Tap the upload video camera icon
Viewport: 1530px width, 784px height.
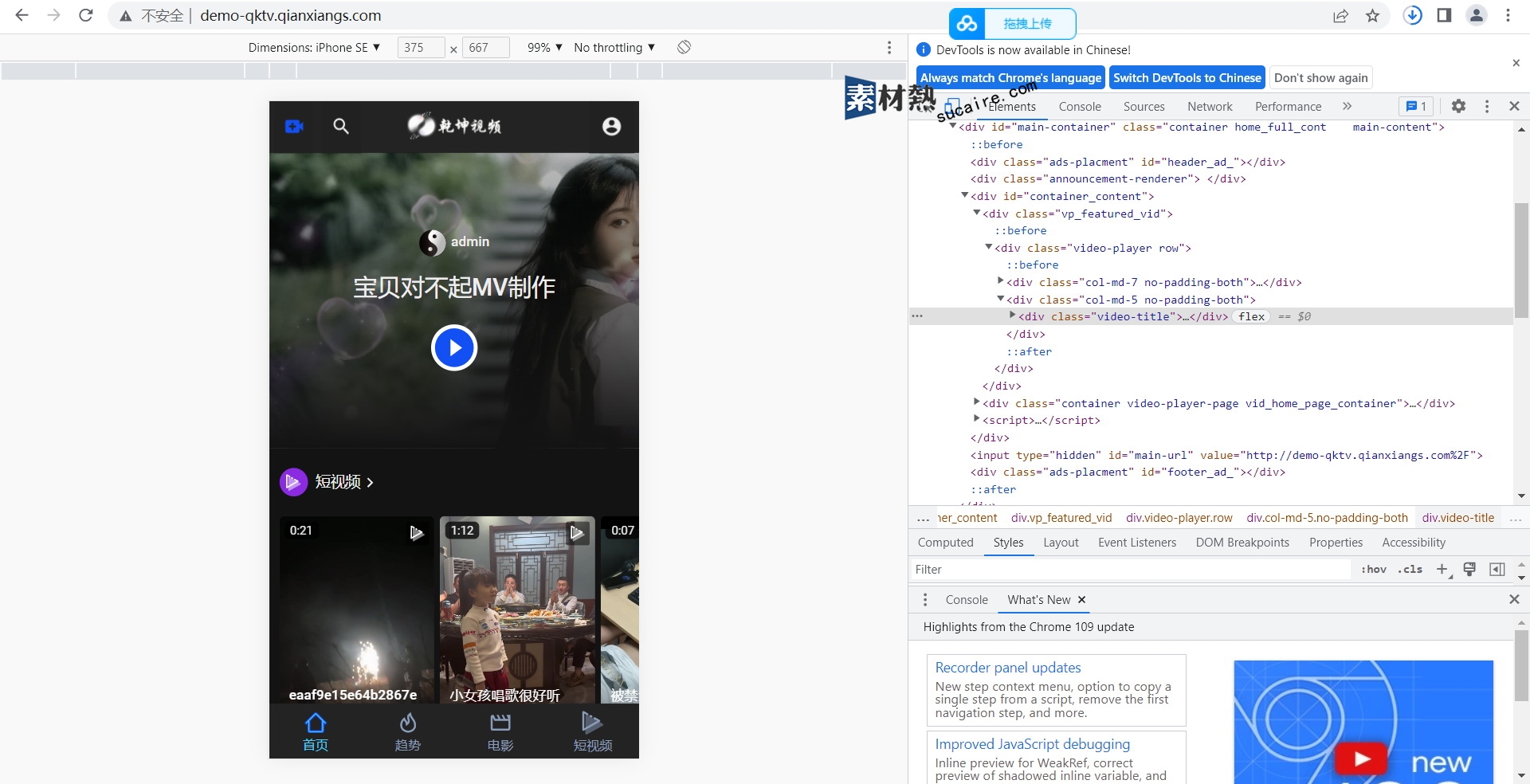(294, 126)
